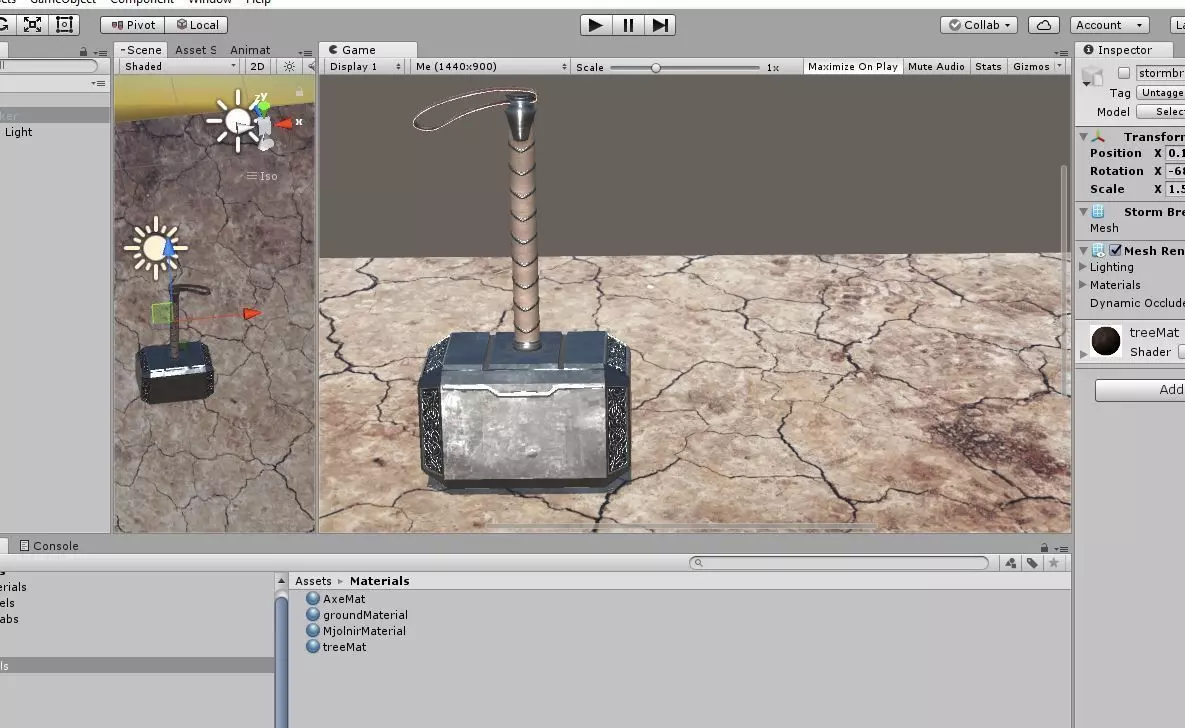Toggle Maximize On Play
Image resolution: width=1185 pixels, height=728 pixels.
click(x=852, y=67)
